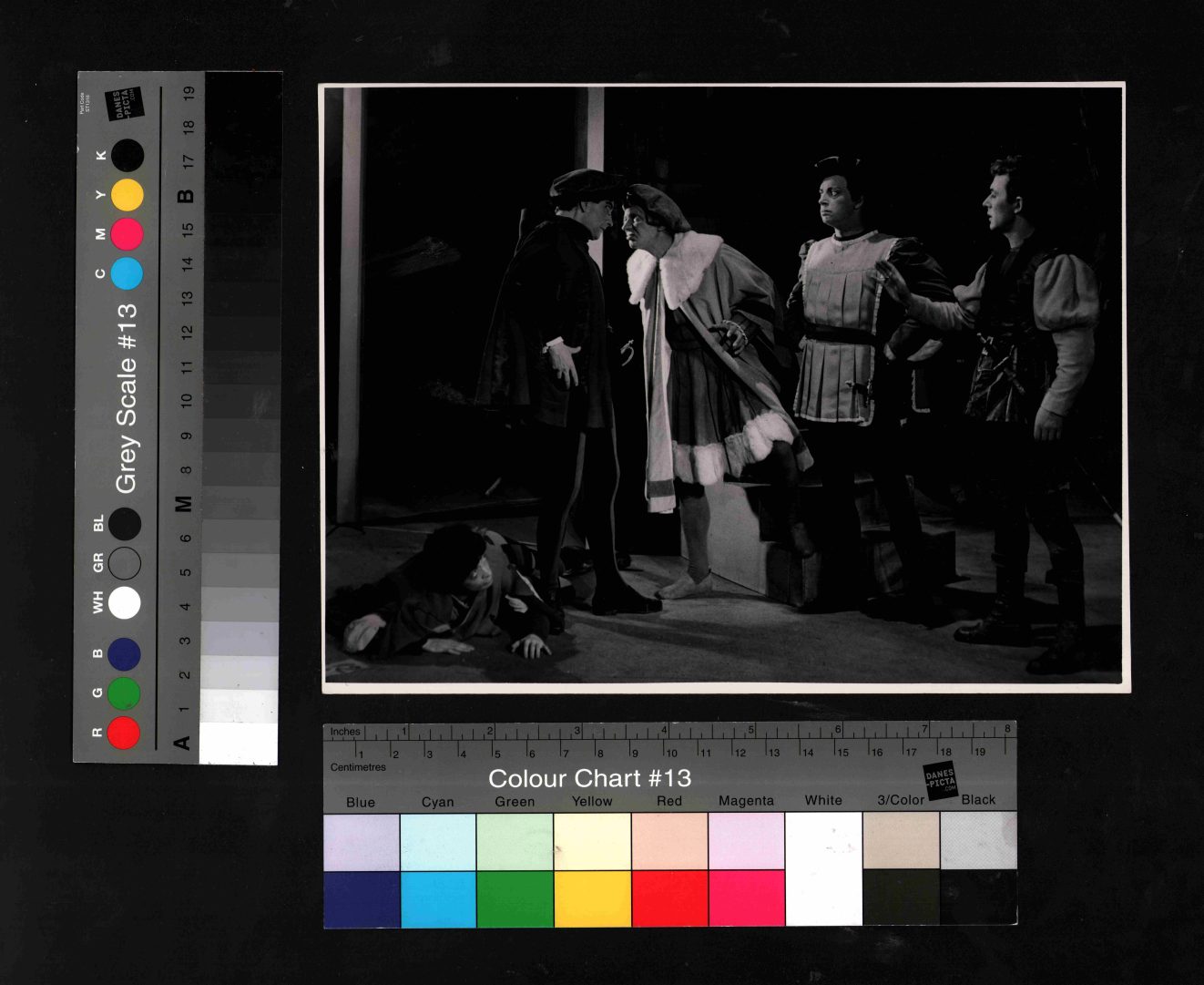Viewport: 1204px width, 985px height.
Task: Click the light cyan tint swatch under Cyan
Action: tap(438, 841)
